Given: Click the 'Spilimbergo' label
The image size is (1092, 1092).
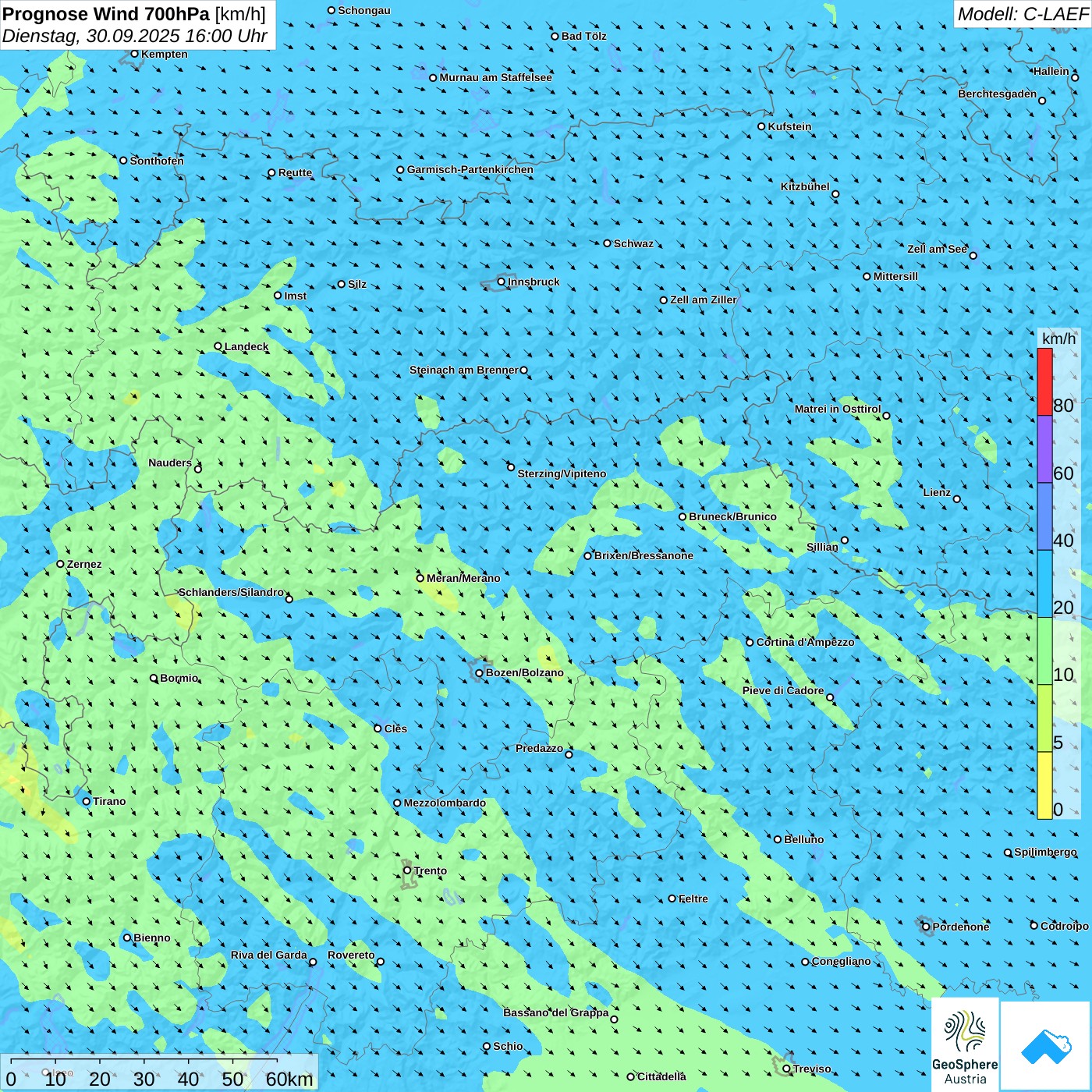Looking at the screenshot, I should [1045, 852].
